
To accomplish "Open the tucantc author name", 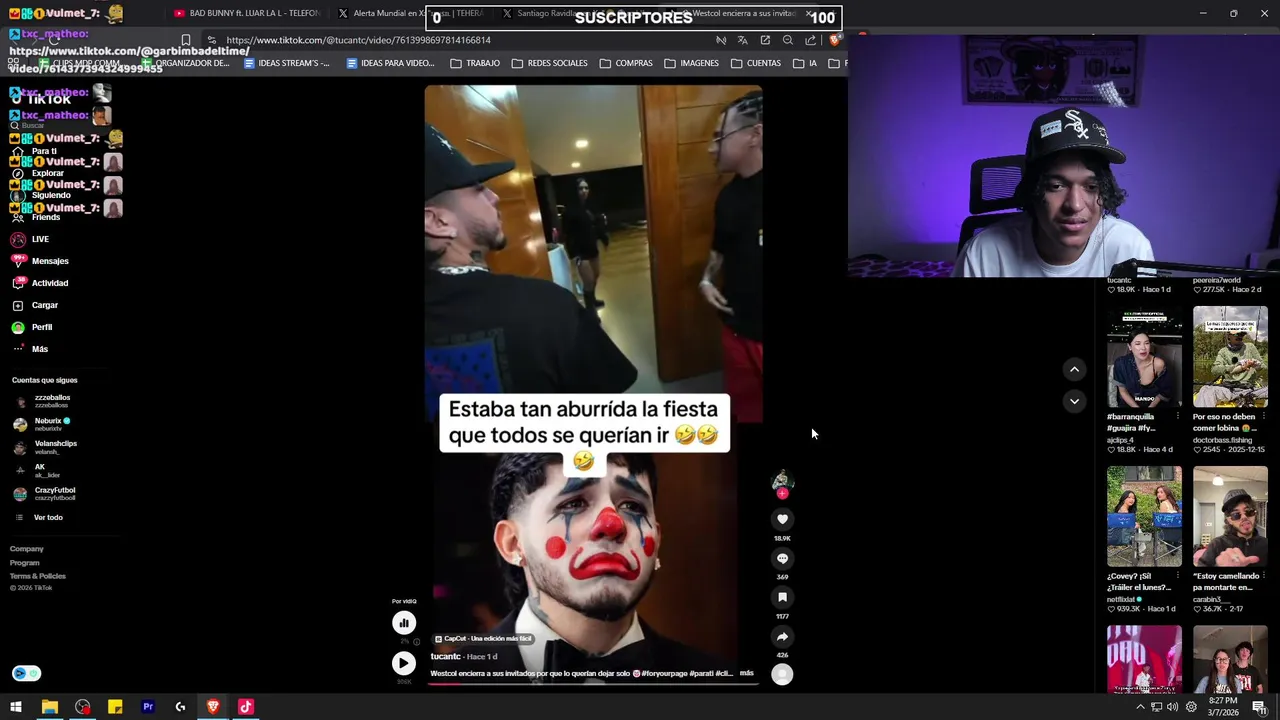I will [445, 656].
